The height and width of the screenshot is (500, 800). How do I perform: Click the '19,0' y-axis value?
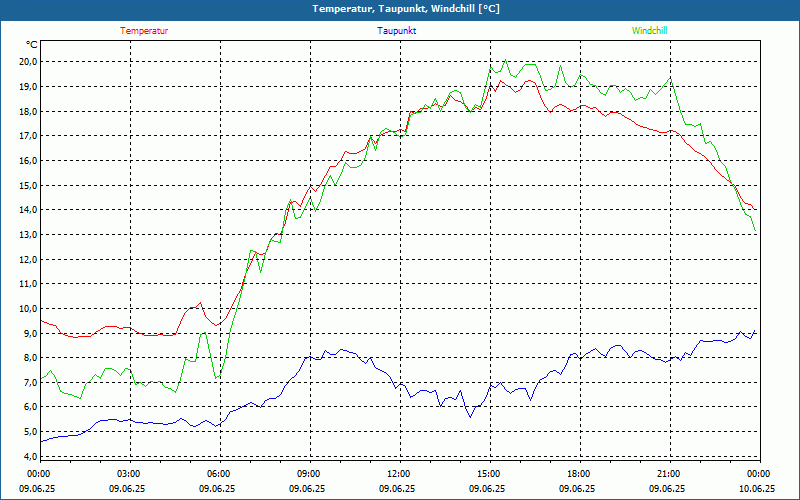click(x=28, y=87)
